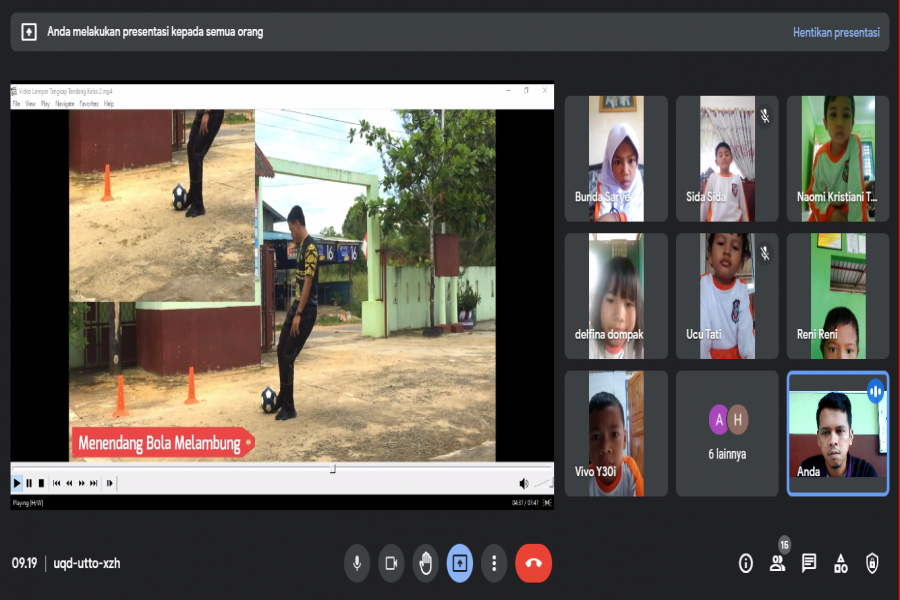Click the play button in the media player

click(17, 483)
